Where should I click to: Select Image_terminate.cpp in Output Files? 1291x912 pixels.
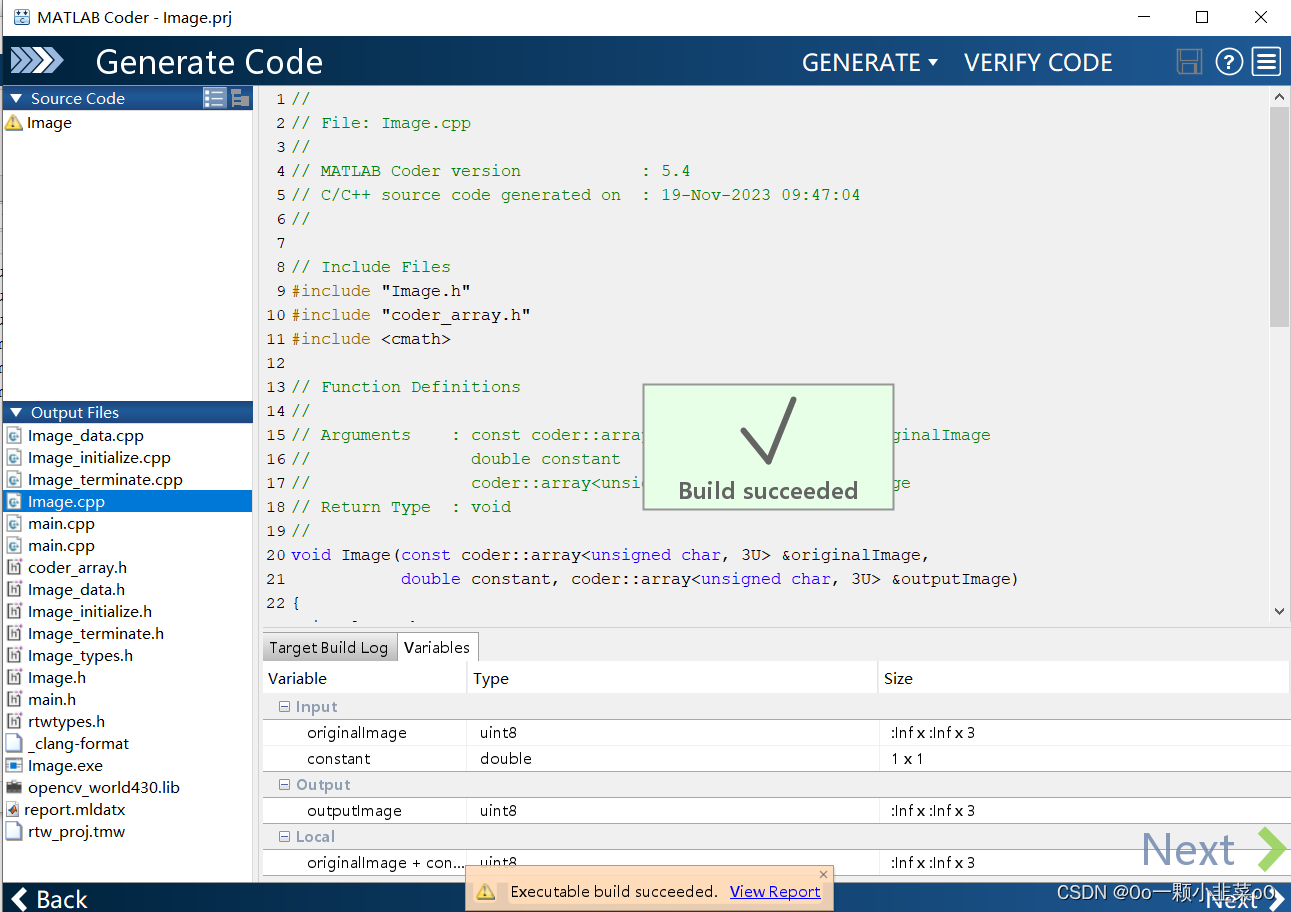tap(105, 480)
